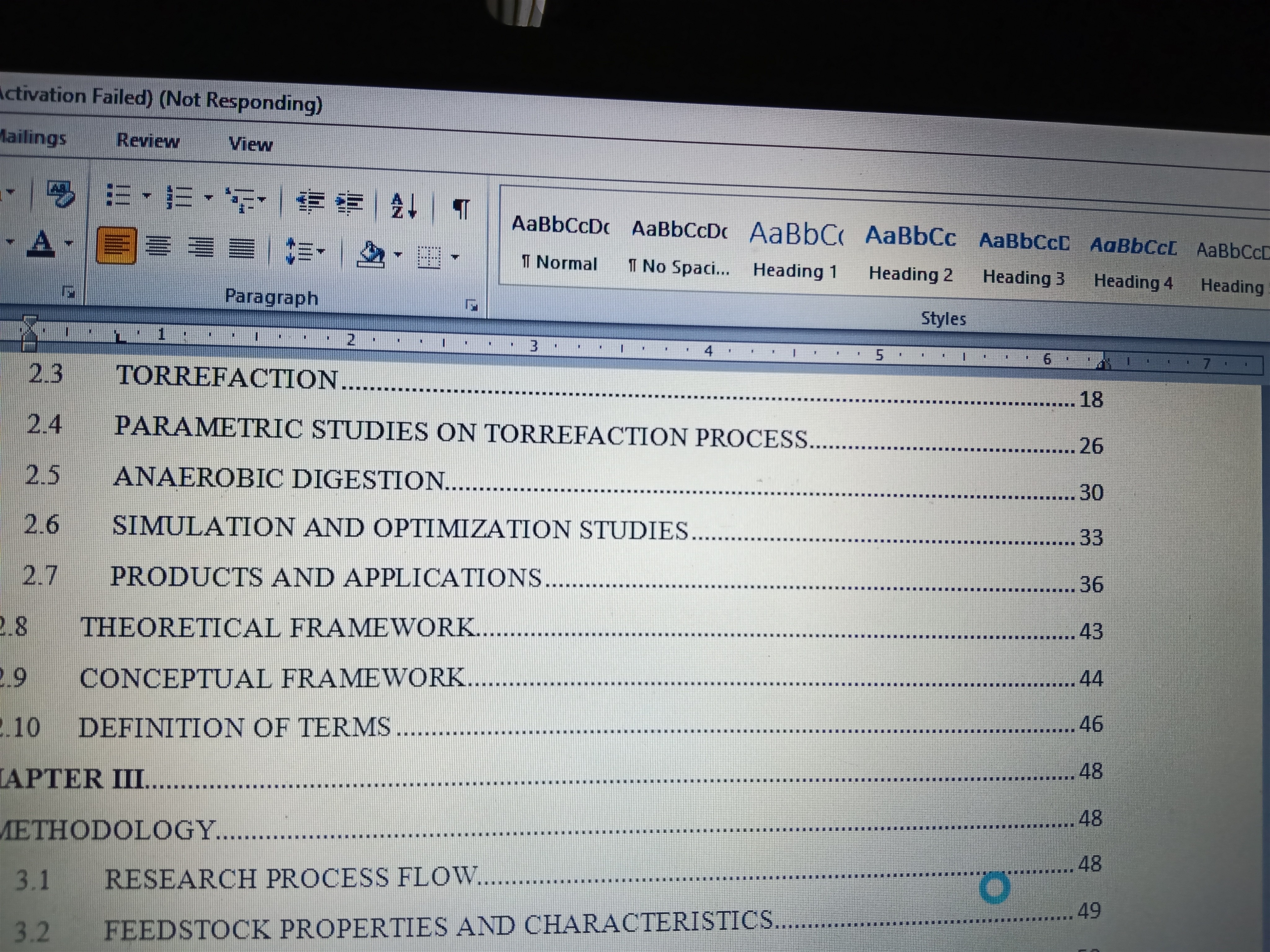Apply a multilevel list

pos(241,200)
